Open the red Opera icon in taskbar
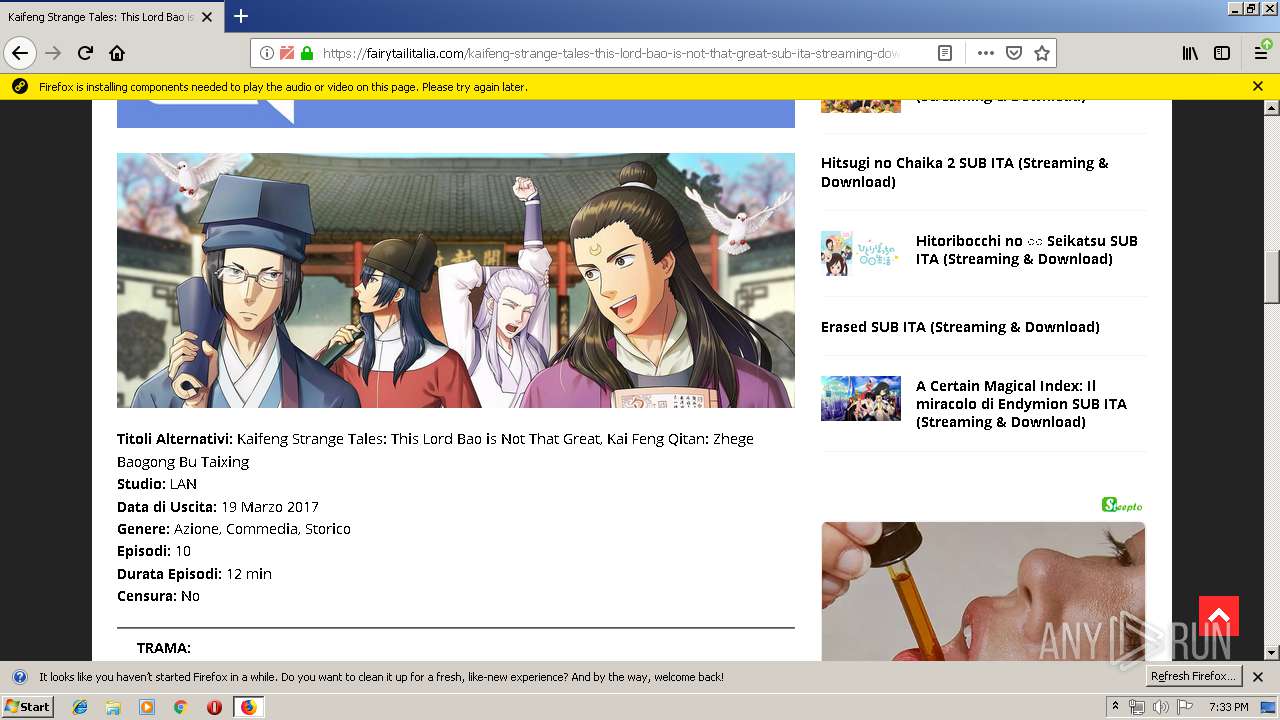This screenshot has width=1280, height=720. pyautogui.click(x=214, y=707)
